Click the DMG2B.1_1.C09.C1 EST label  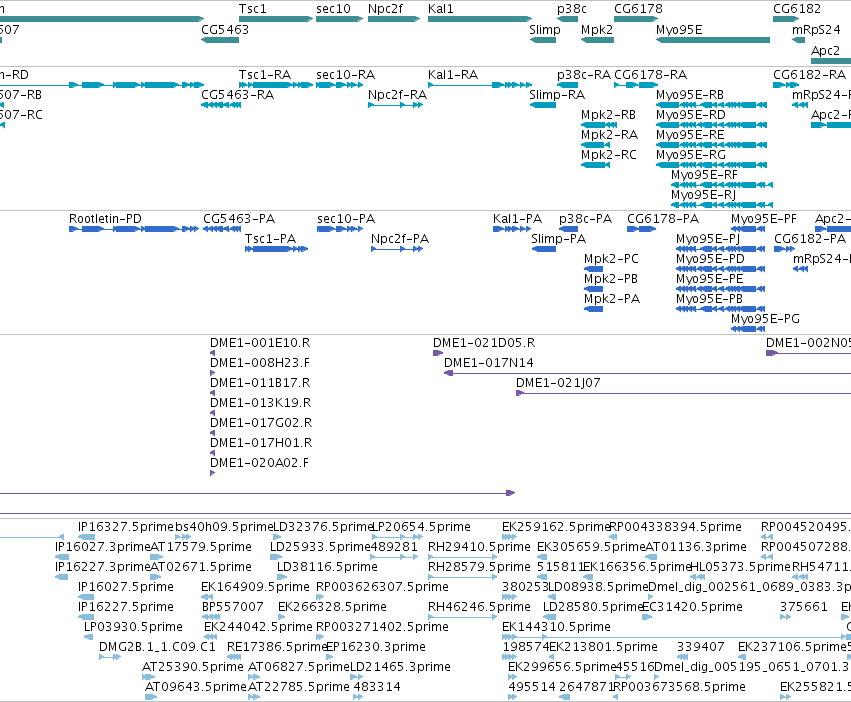pyautogui.click(x=157, y=647)
